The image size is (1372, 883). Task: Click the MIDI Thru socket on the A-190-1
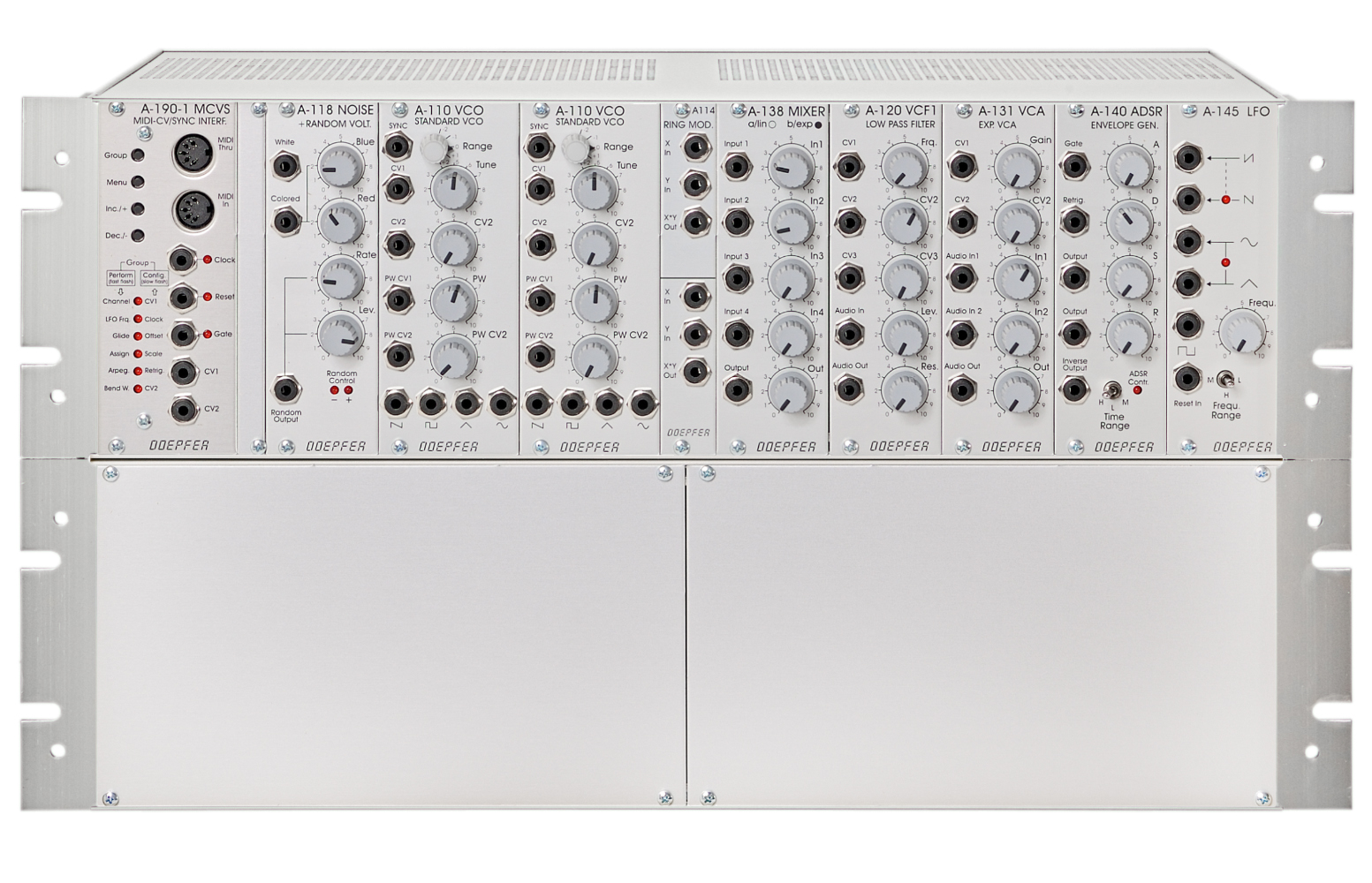pyautogui.click(x=192, y=155)
